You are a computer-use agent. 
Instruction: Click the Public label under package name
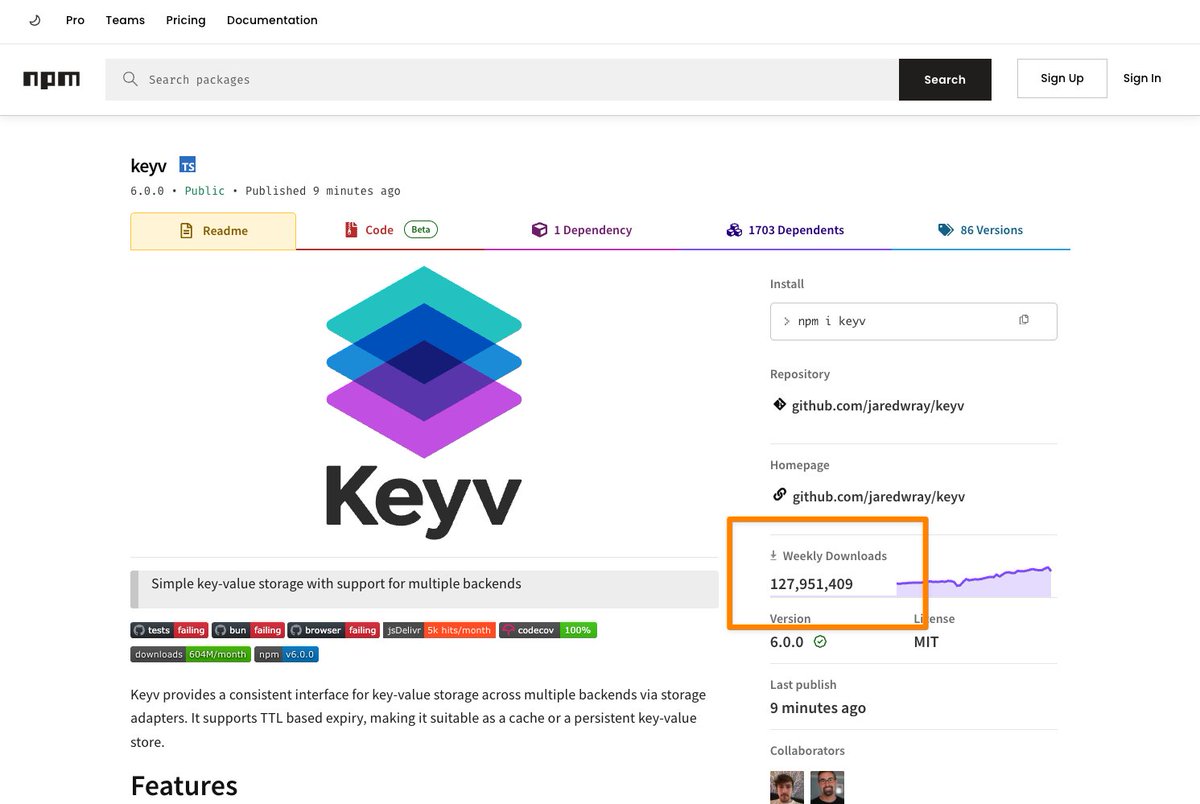click(x=205, y=191)
